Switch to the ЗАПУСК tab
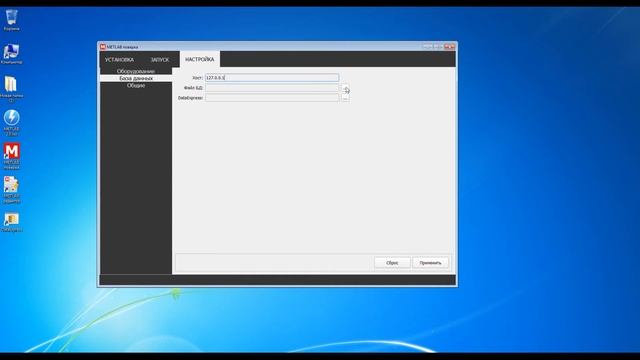 (160, 60)
